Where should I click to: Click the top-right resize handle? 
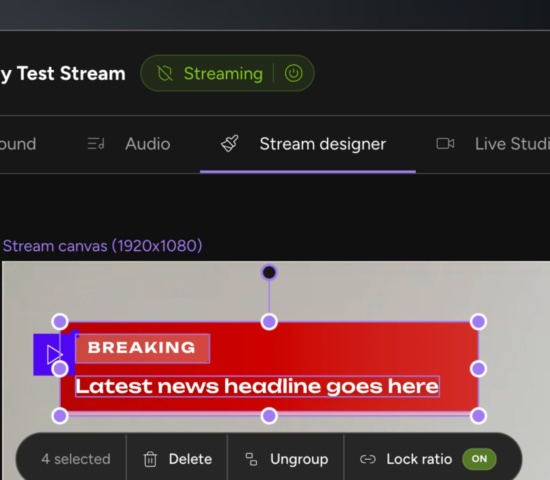point(478,321)
